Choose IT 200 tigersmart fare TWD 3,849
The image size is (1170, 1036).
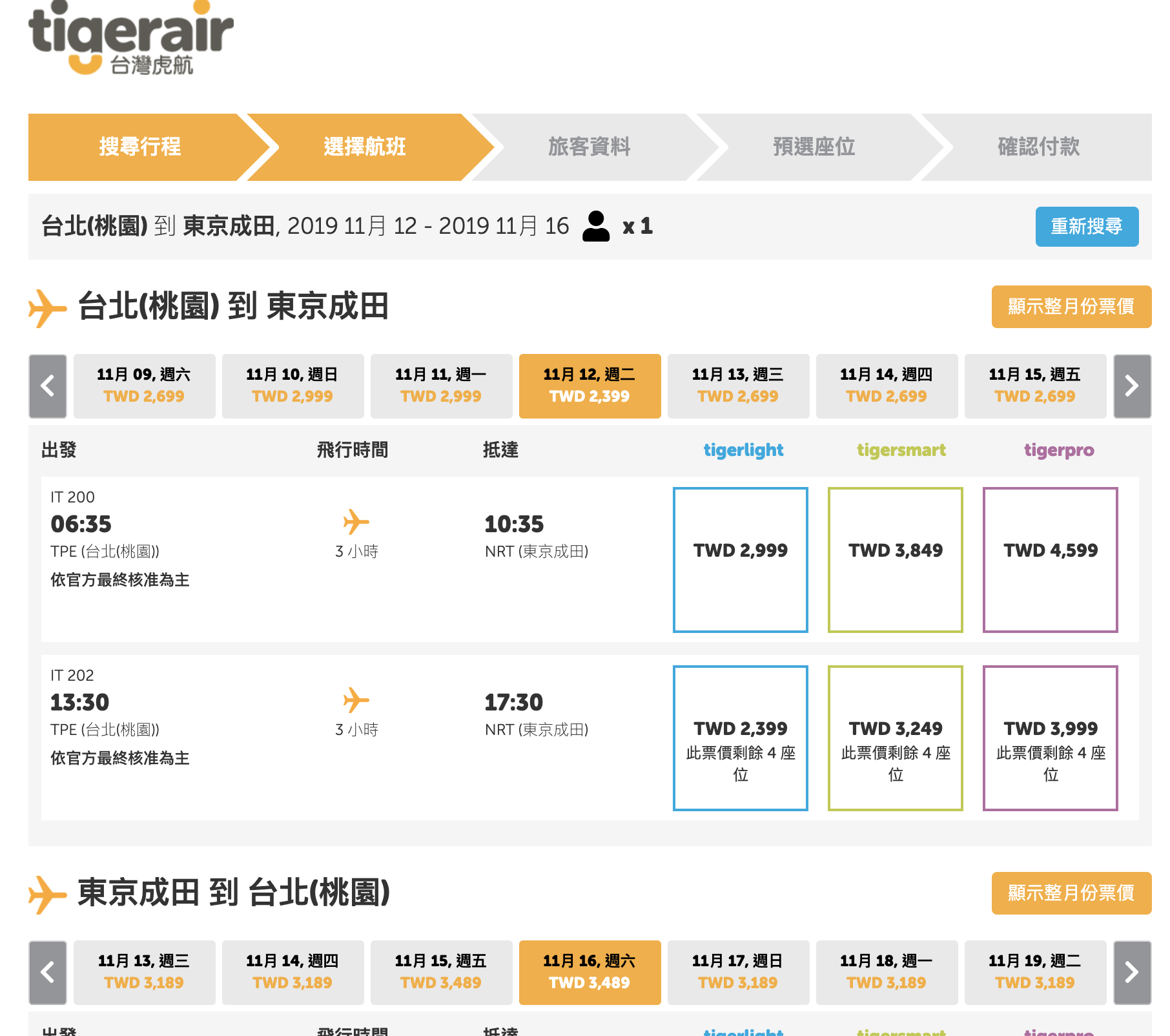click(896, 560)
